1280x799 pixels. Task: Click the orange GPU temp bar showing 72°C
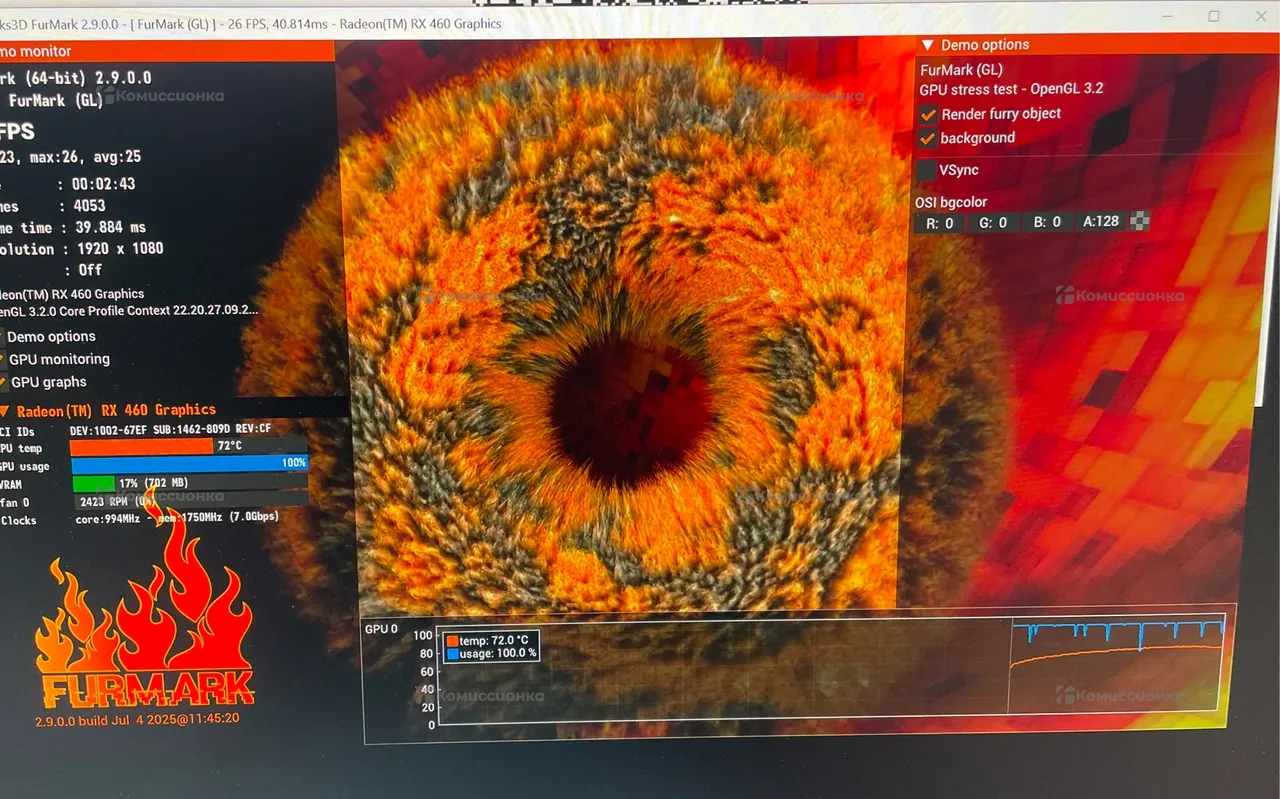(x=142, y=446)
